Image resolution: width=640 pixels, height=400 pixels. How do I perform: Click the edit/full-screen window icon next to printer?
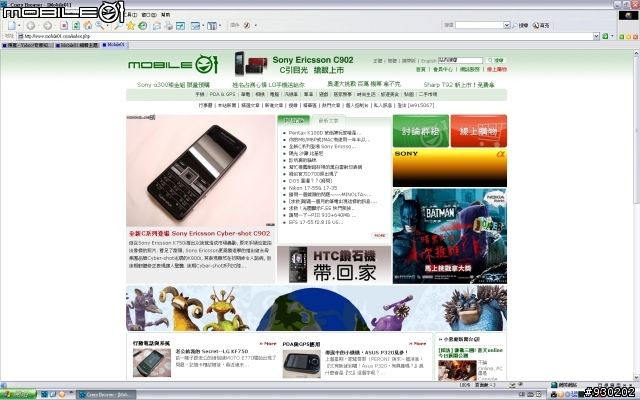pyautogui.click(x=180, y=26)
